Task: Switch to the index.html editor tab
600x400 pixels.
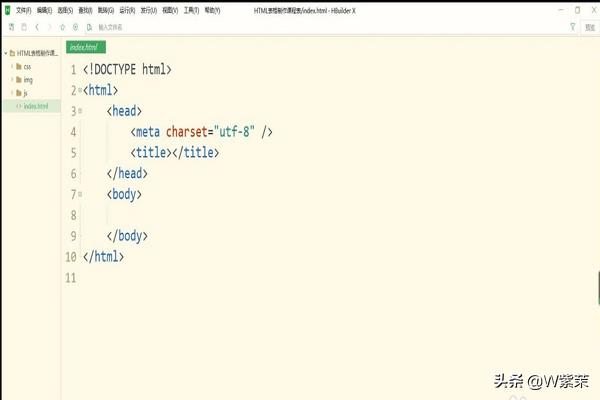Action: point(85,47)
